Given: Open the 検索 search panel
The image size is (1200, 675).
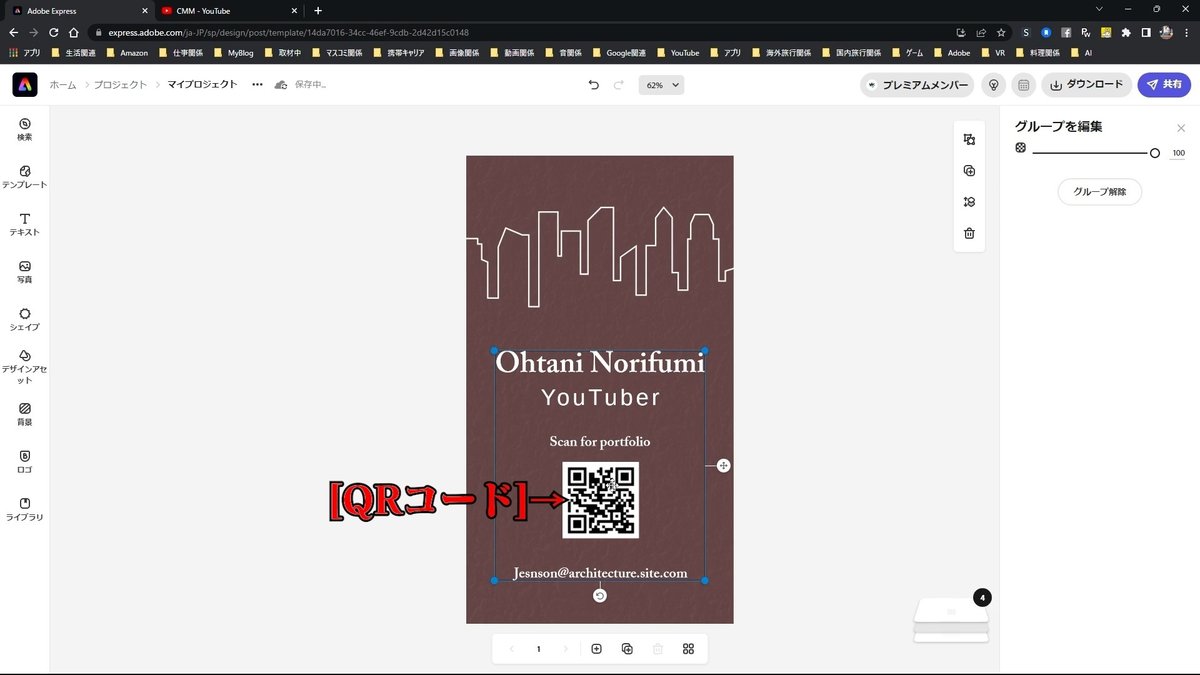Looking at the screenshot, I should (x=25, y=128).
